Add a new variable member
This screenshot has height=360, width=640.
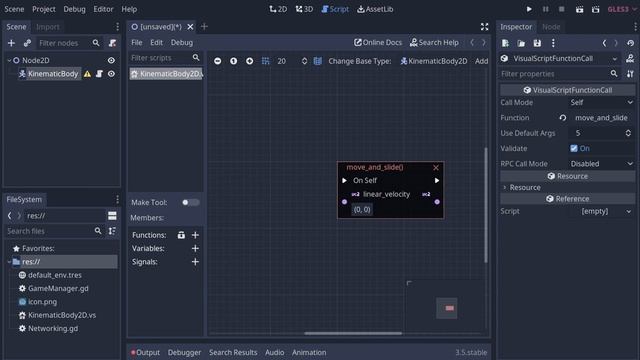pyautogui.click(x=195, y=248)
